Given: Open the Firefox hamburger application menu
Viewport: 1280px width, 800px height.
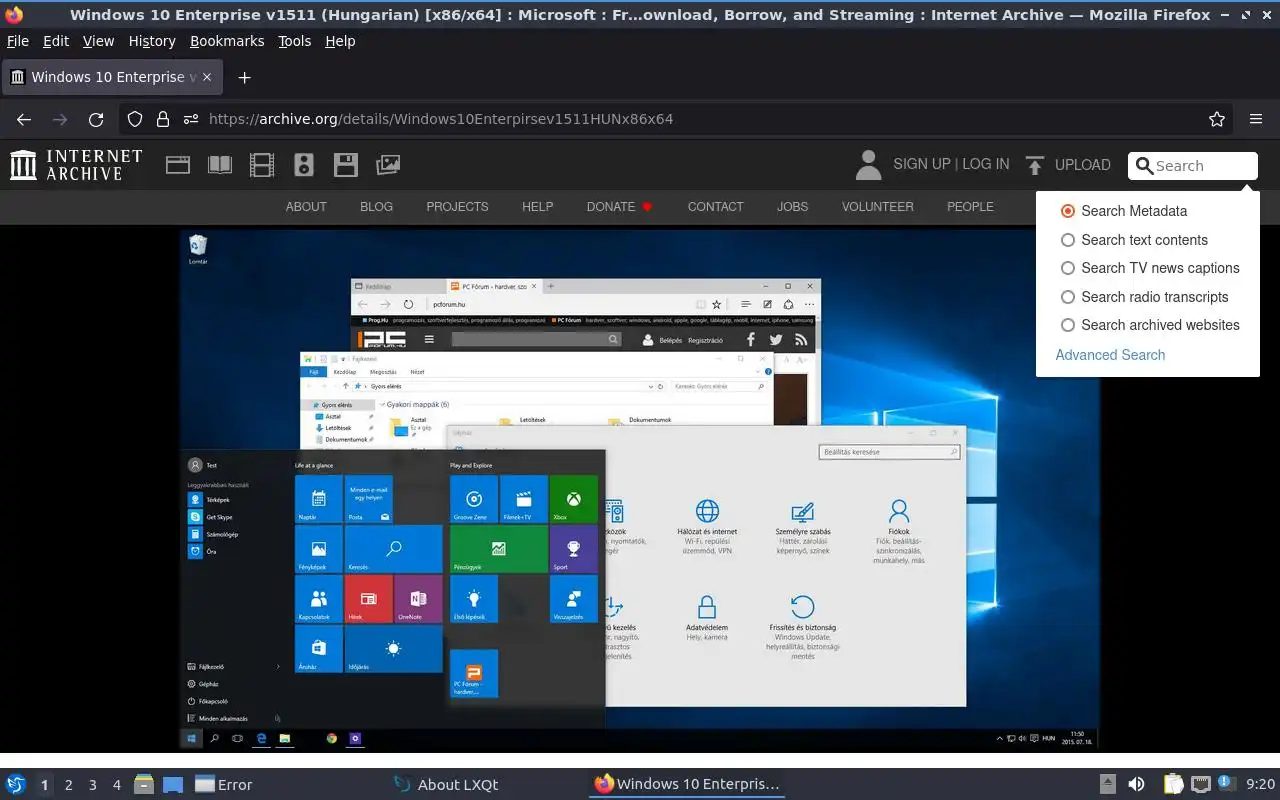Looking at the screenshot, I should tap(1256, 119).
